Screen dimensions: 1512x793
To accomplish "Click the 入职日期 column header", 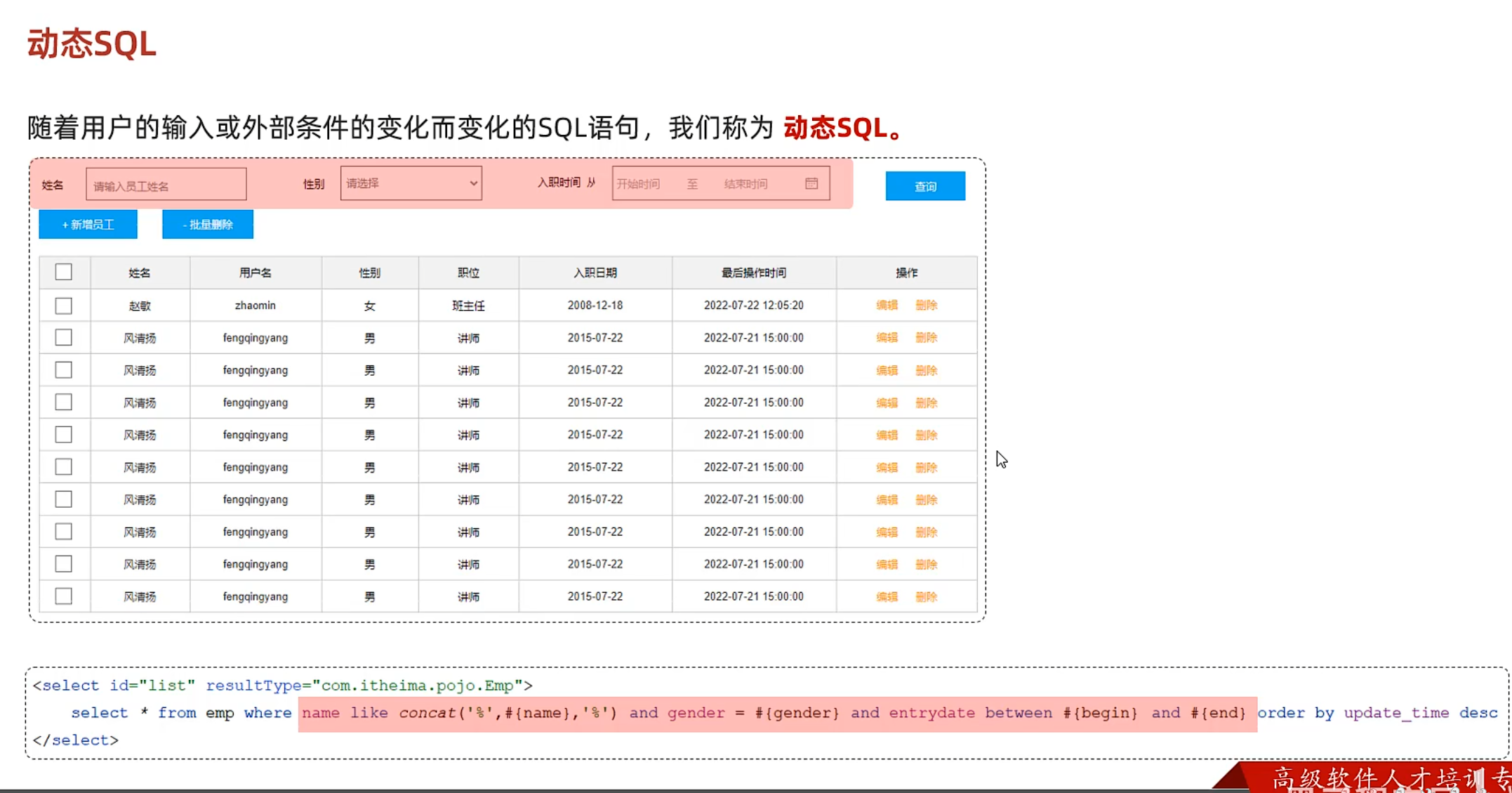I will click(x=595, y=273).
